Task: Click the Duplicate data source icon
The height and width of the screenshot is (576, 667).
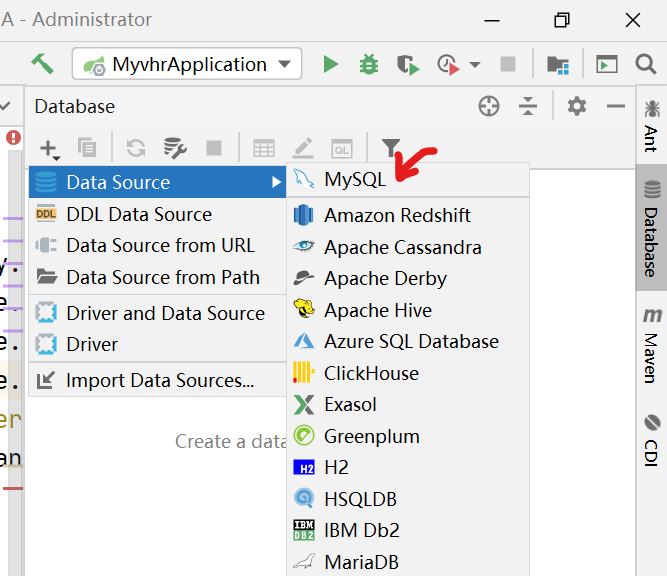Action: pyautogui.click(x=87, y=148)
